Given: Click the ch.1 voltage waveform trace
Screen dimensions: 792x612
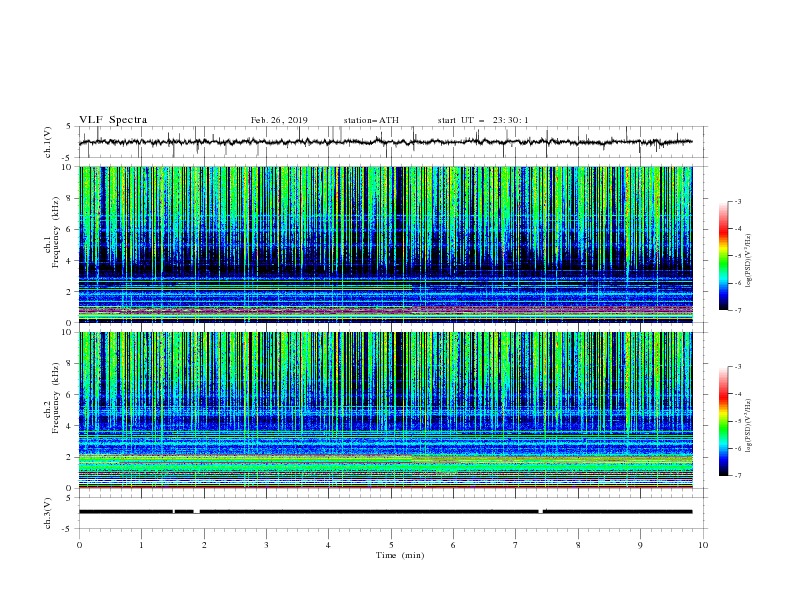Looking at the screenshot, I should coord(385,142).
